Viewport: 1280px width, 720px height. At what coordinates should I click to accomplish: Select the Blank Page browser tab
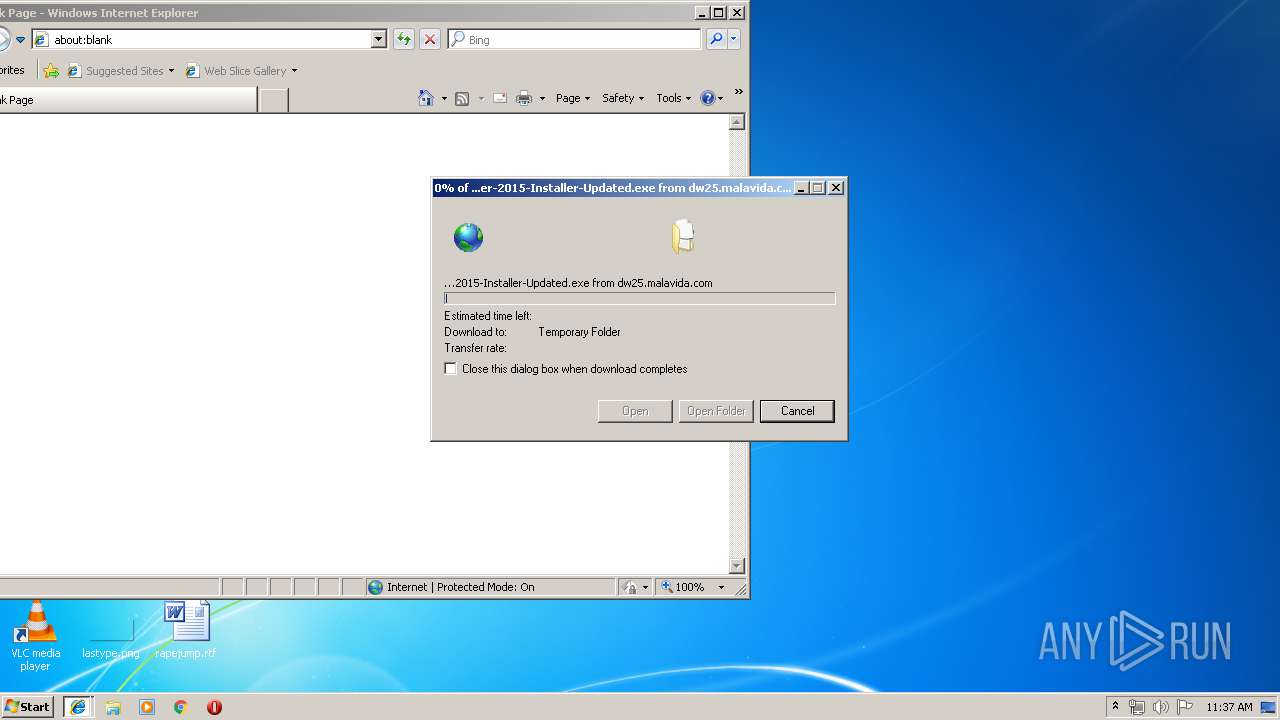128,100
